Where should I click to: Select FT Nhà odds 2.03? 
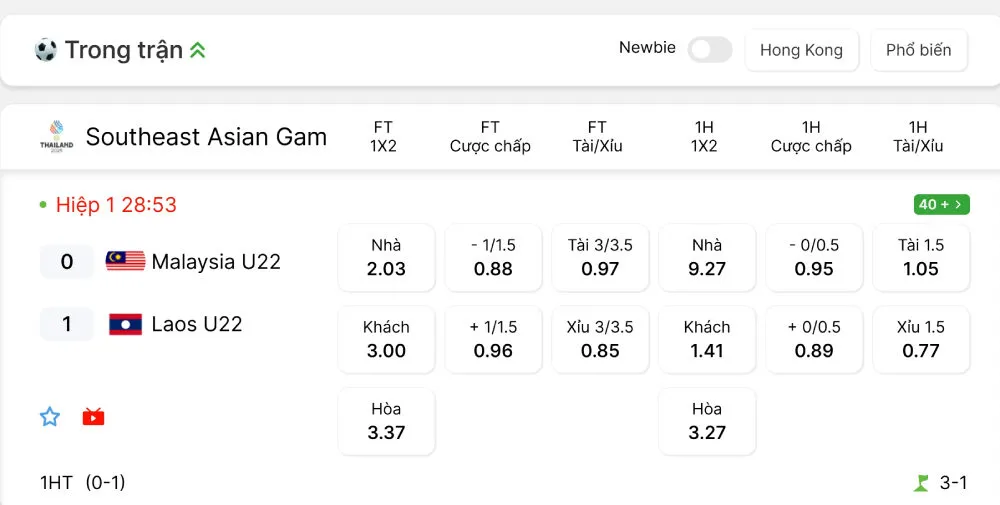(386, 258)
